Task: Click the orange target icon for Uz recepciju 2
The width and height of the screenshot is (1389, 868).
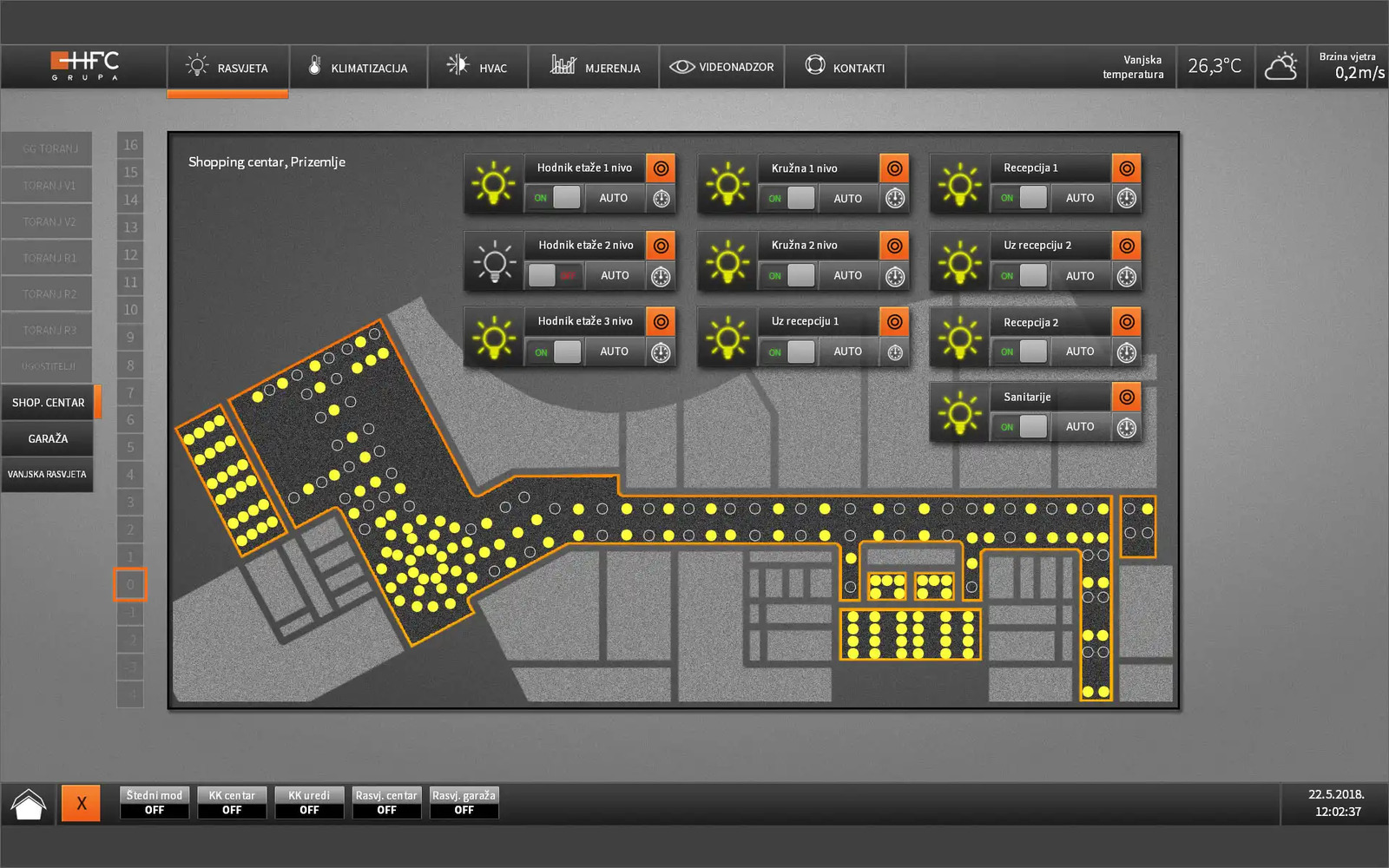Action: pyautogui.click(x=1126, y=246)
